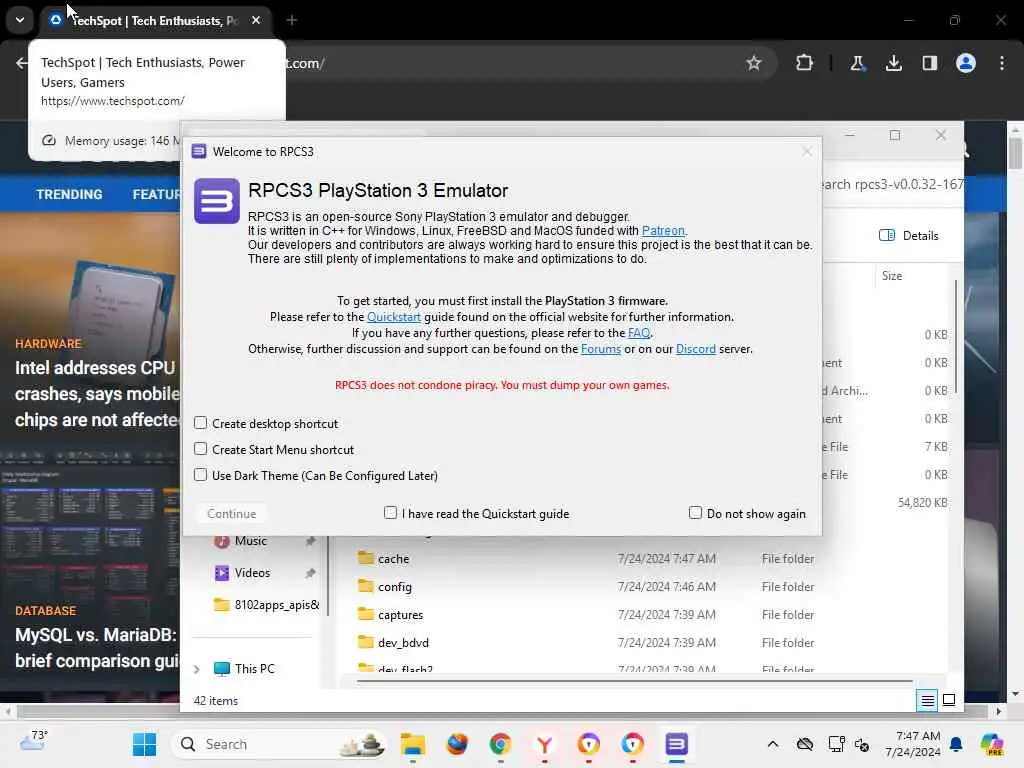Open the Discord server link
Image resolution: width=1024 pixels, height=768 pixels.
click(696, 349)
